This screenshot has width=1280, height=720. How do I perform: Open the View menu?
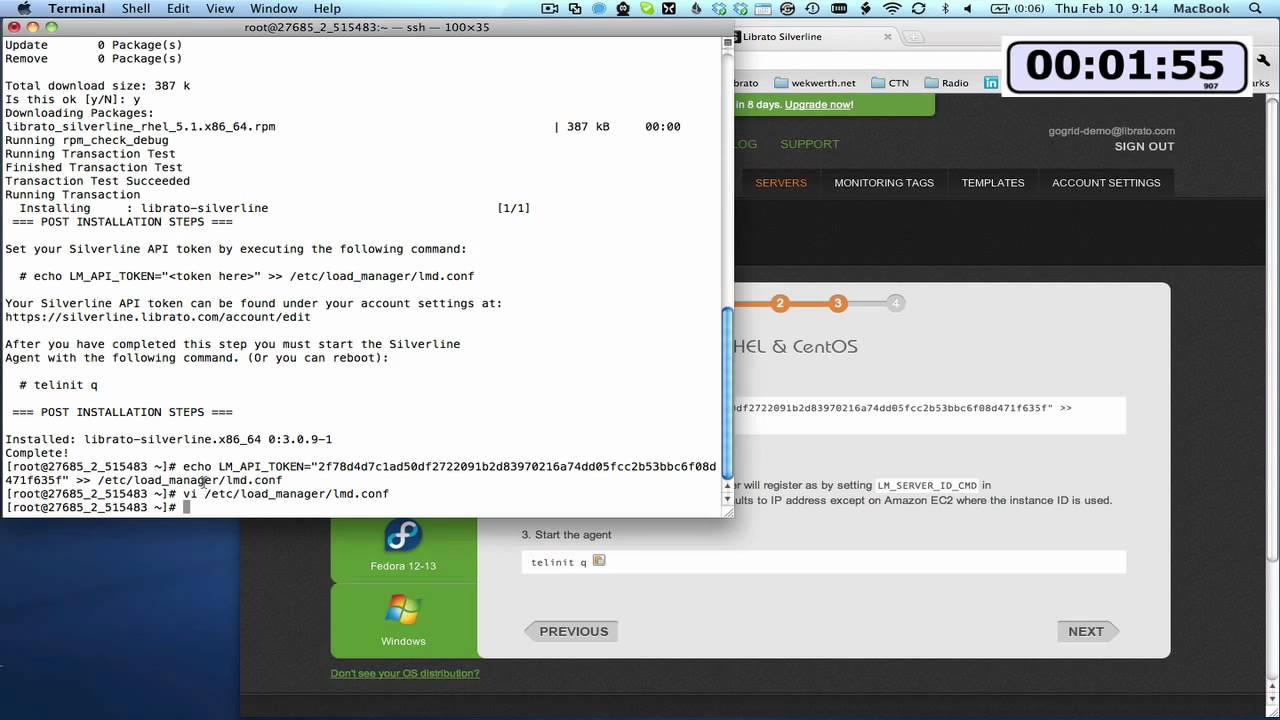coord(220,9)
